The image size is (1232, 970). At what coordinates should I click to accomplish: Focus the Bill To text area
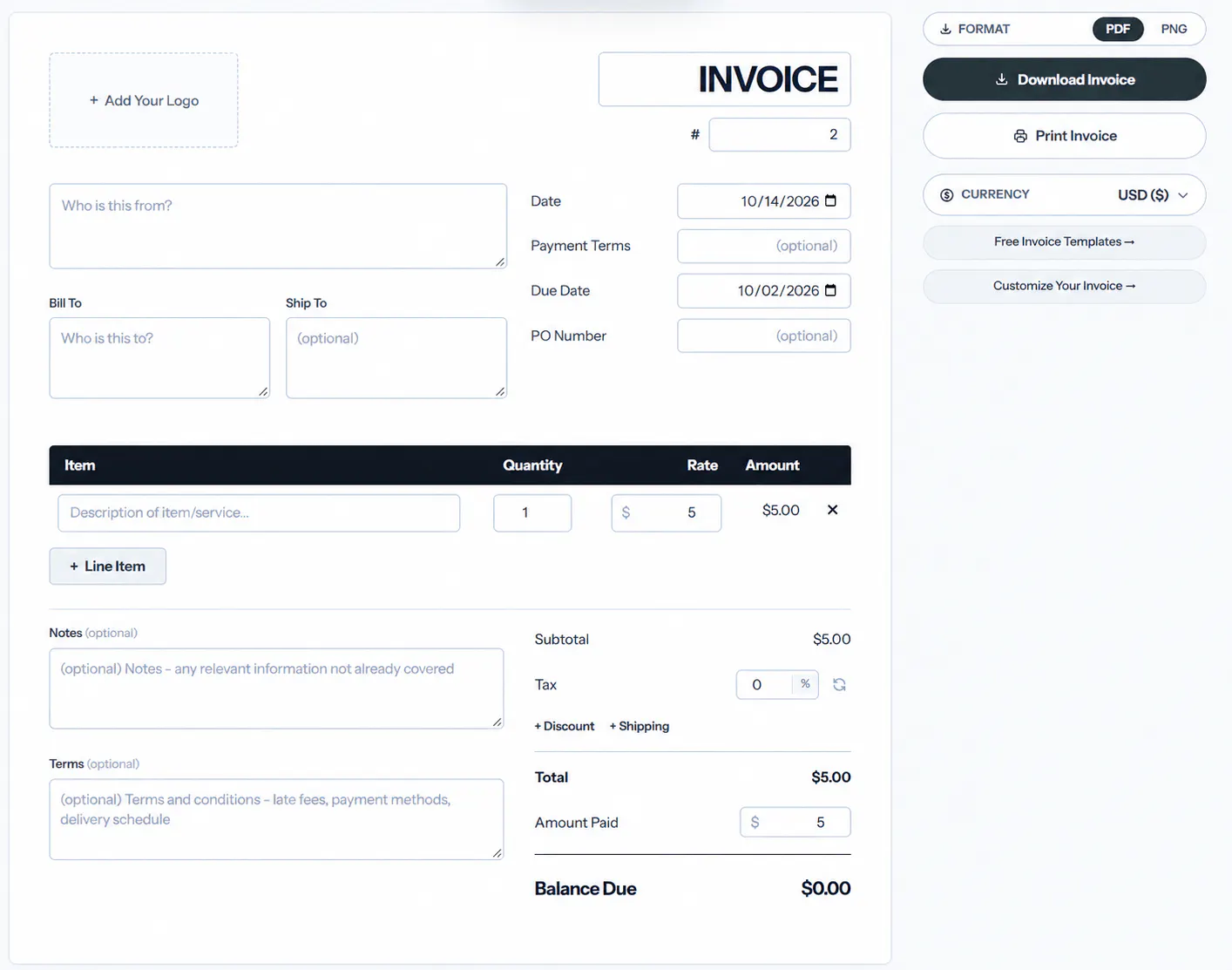pyautogui.click(x=159, y=358)
